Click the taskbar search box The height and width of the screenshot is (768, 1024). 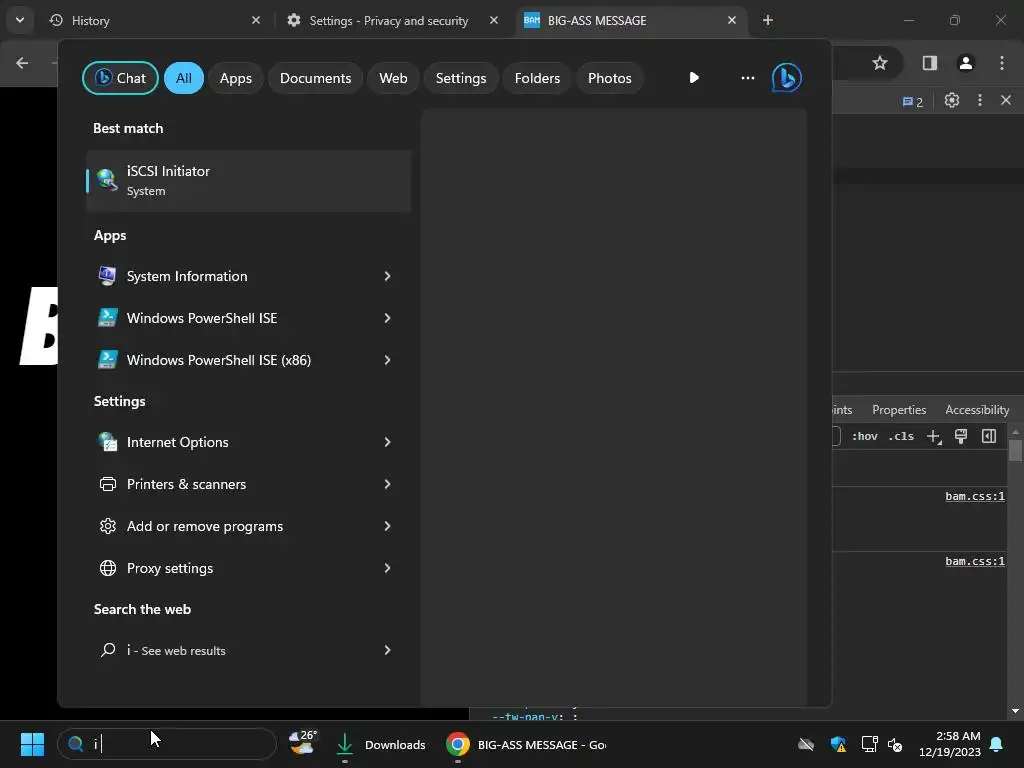(167, 744)
